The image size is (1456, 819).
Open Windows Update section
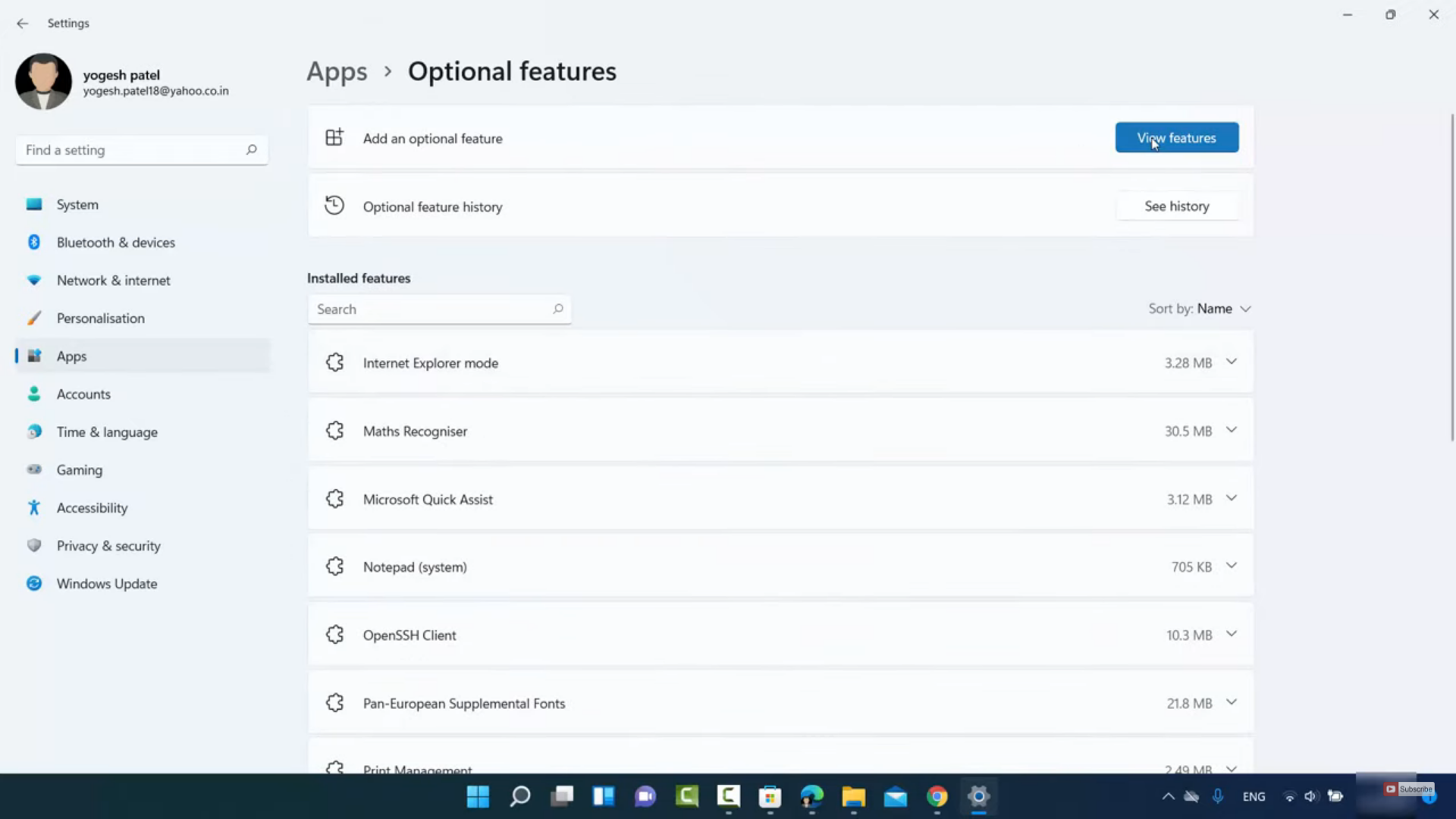(143, 584)
